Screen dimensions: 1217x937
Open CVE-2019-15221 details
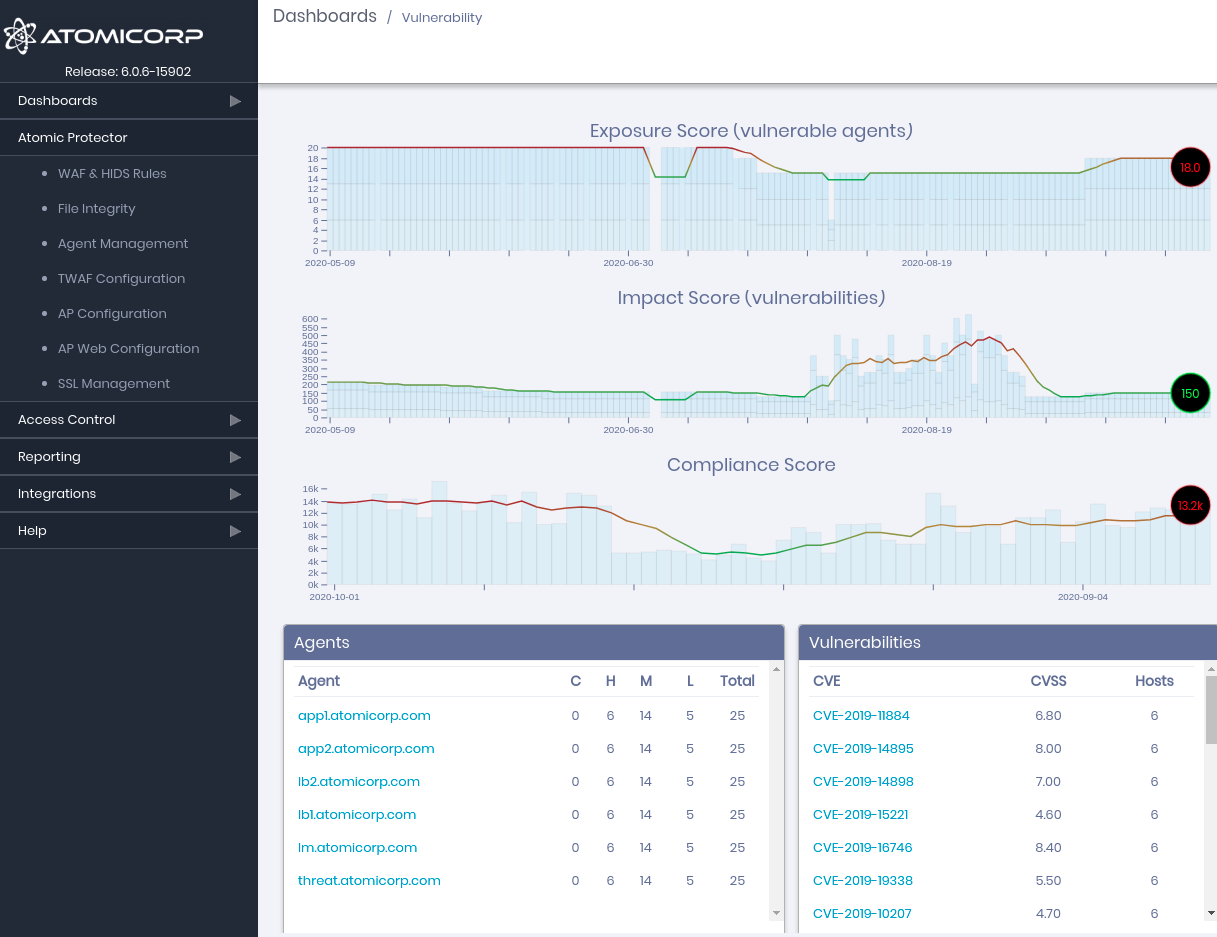coord(861,815)
